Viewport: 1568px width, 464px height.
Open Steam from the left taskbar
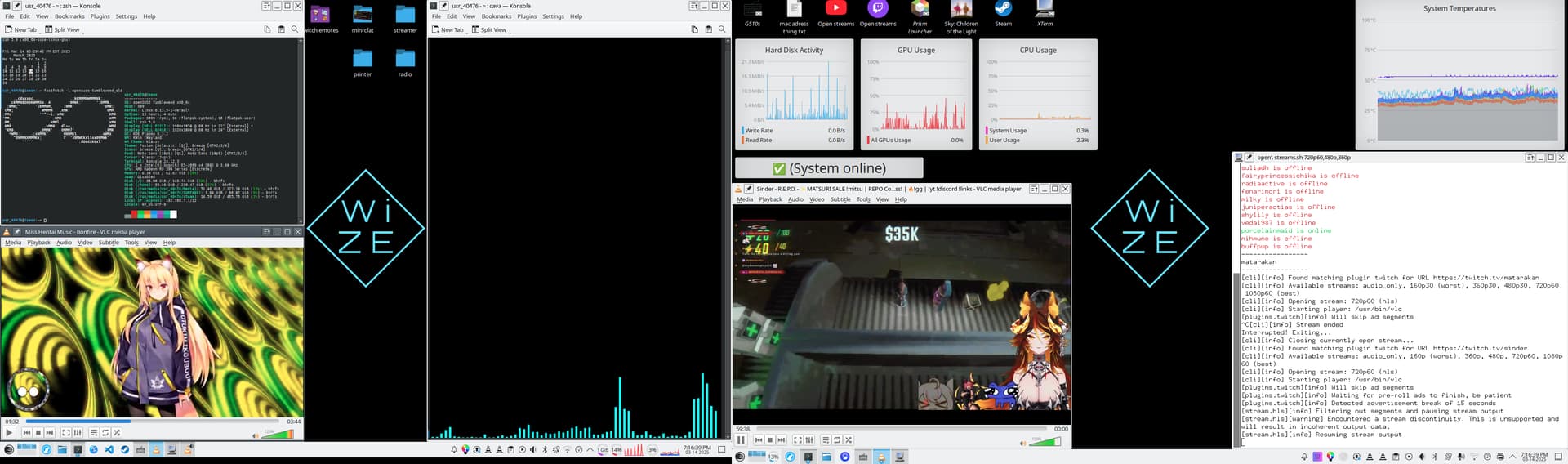coord(125,449)
